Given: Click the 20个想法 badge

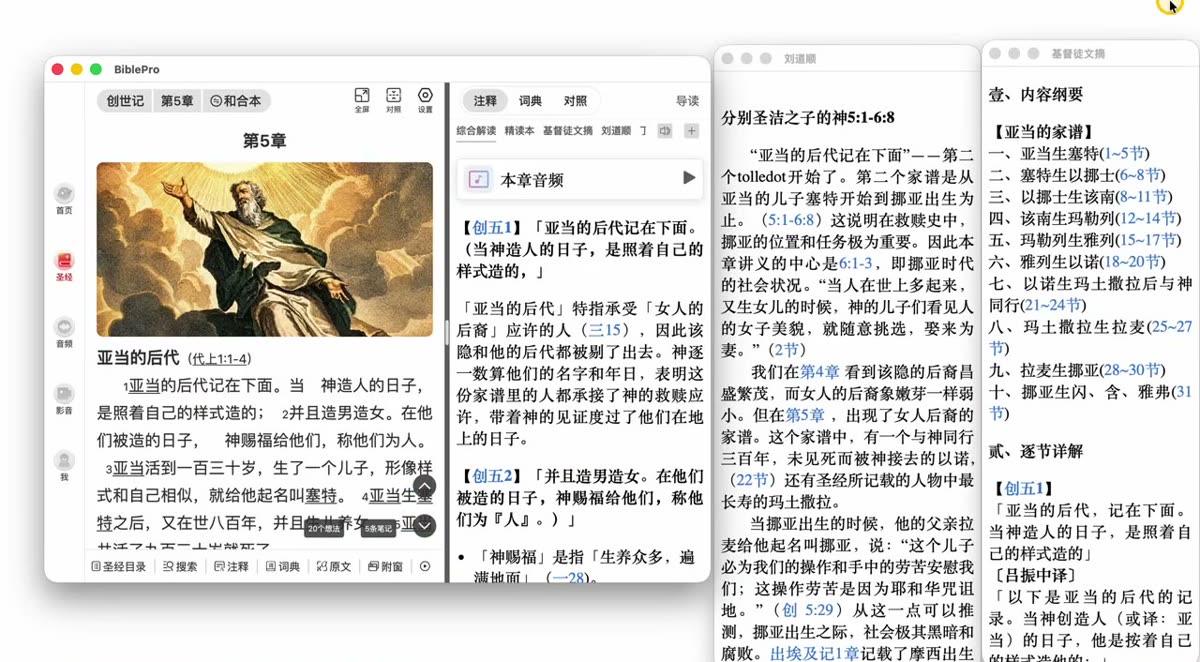Looking at the screenshot, I should click(324, 528).
